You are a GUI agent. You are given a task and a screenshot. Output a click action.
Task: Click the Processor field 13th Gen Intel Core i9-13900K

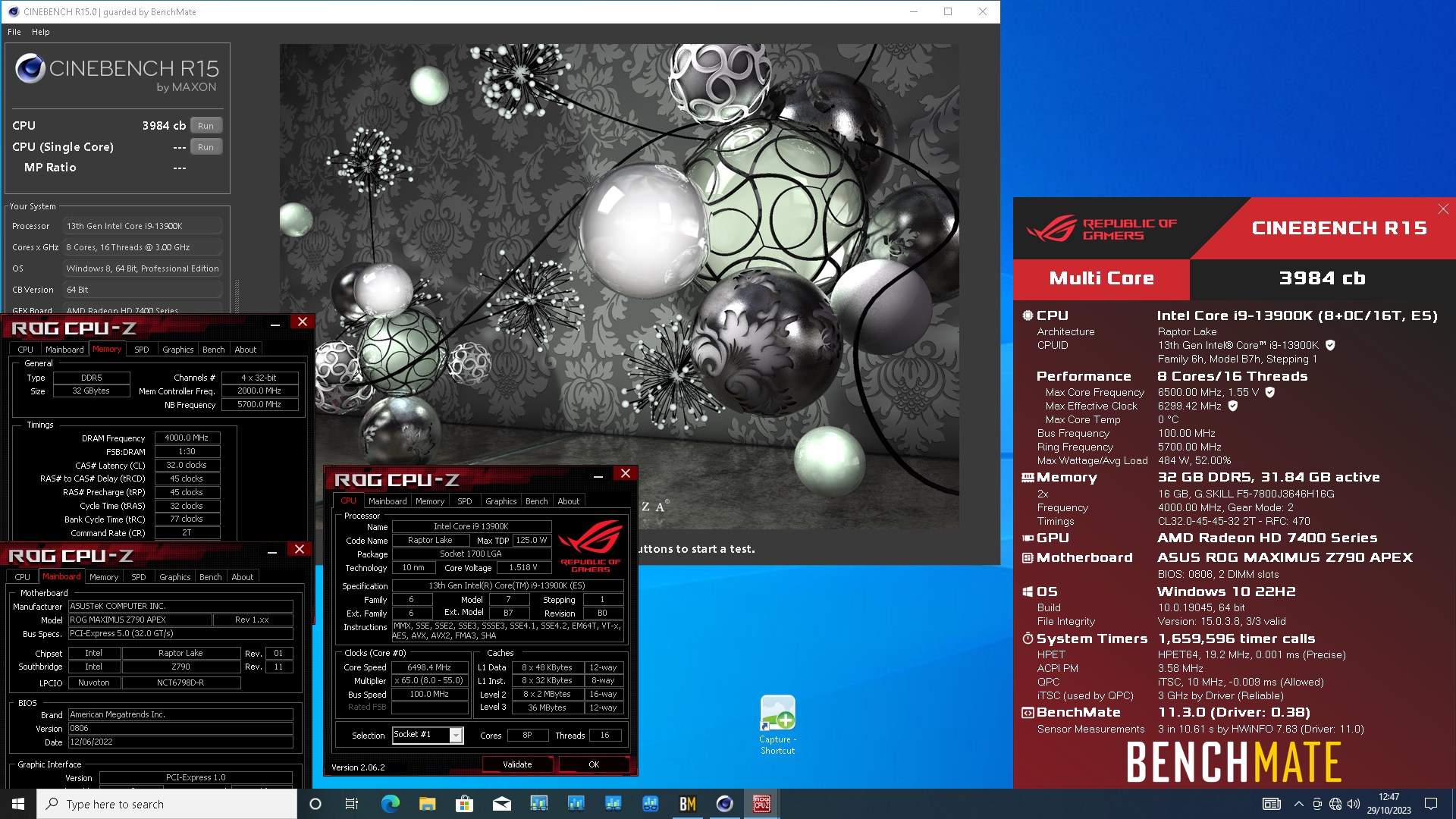click(143, 226)
